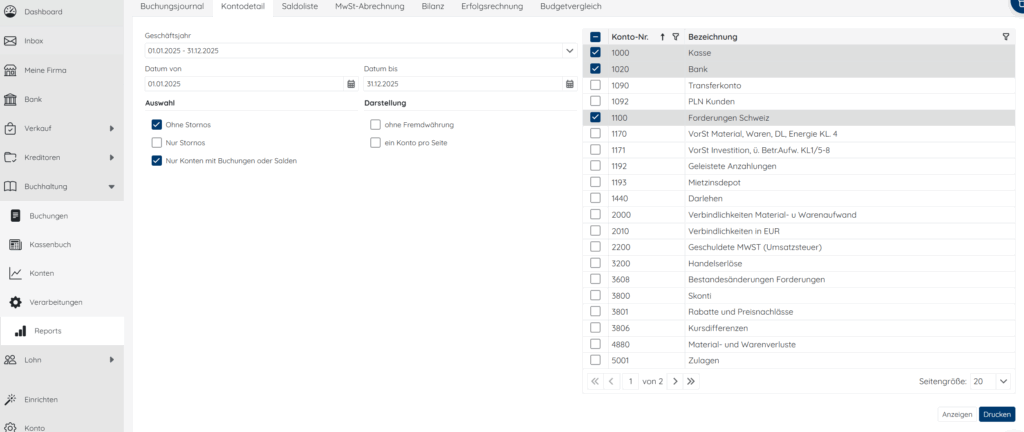1024x432 pixels.
Task: Open Verarbeitungen gear in sidebar
Action: 16,302
